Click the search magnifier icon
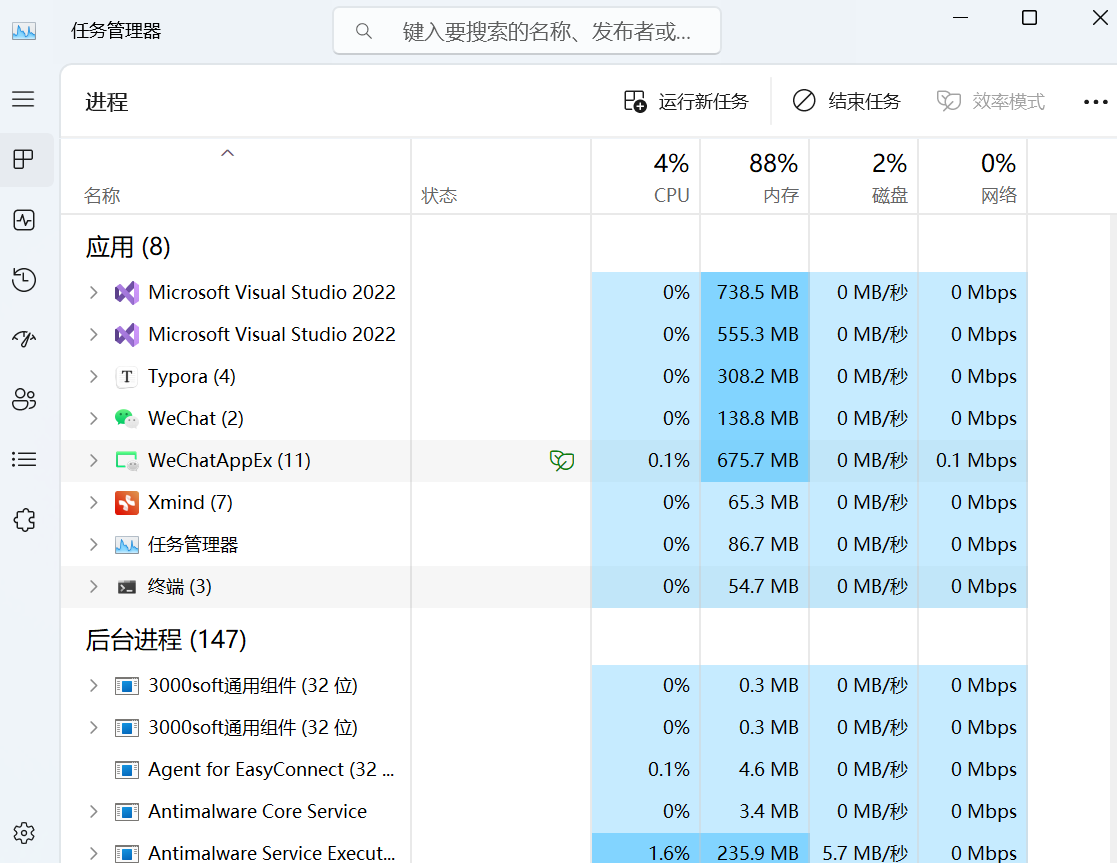 click(x=364, y=31)
